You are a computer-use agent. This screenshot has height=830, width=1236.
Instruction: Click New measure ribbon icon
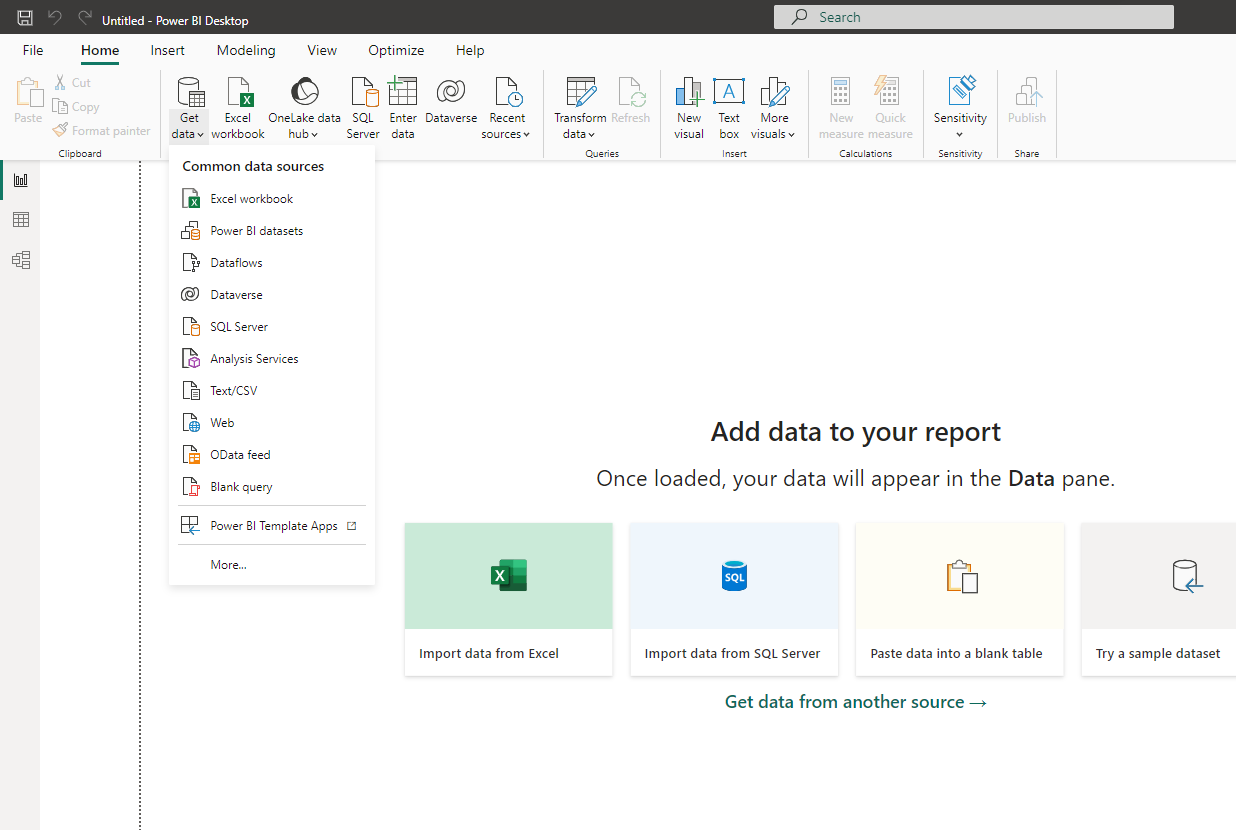[x=841, y=92]
